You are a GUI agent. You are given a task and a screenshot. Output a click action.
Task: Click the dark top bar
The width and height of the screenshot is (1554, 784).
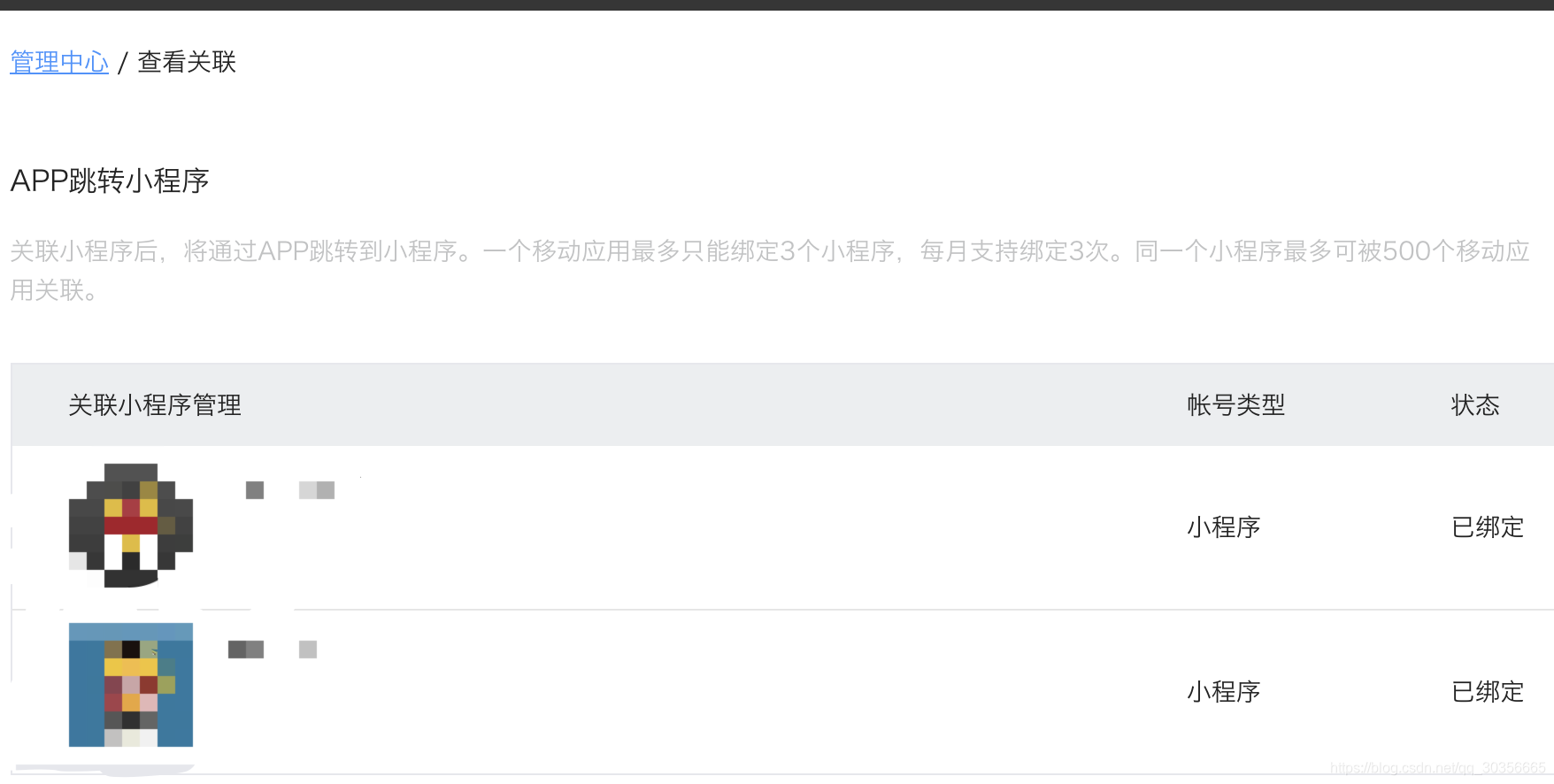pyautogui.click(x=777, y=4)
